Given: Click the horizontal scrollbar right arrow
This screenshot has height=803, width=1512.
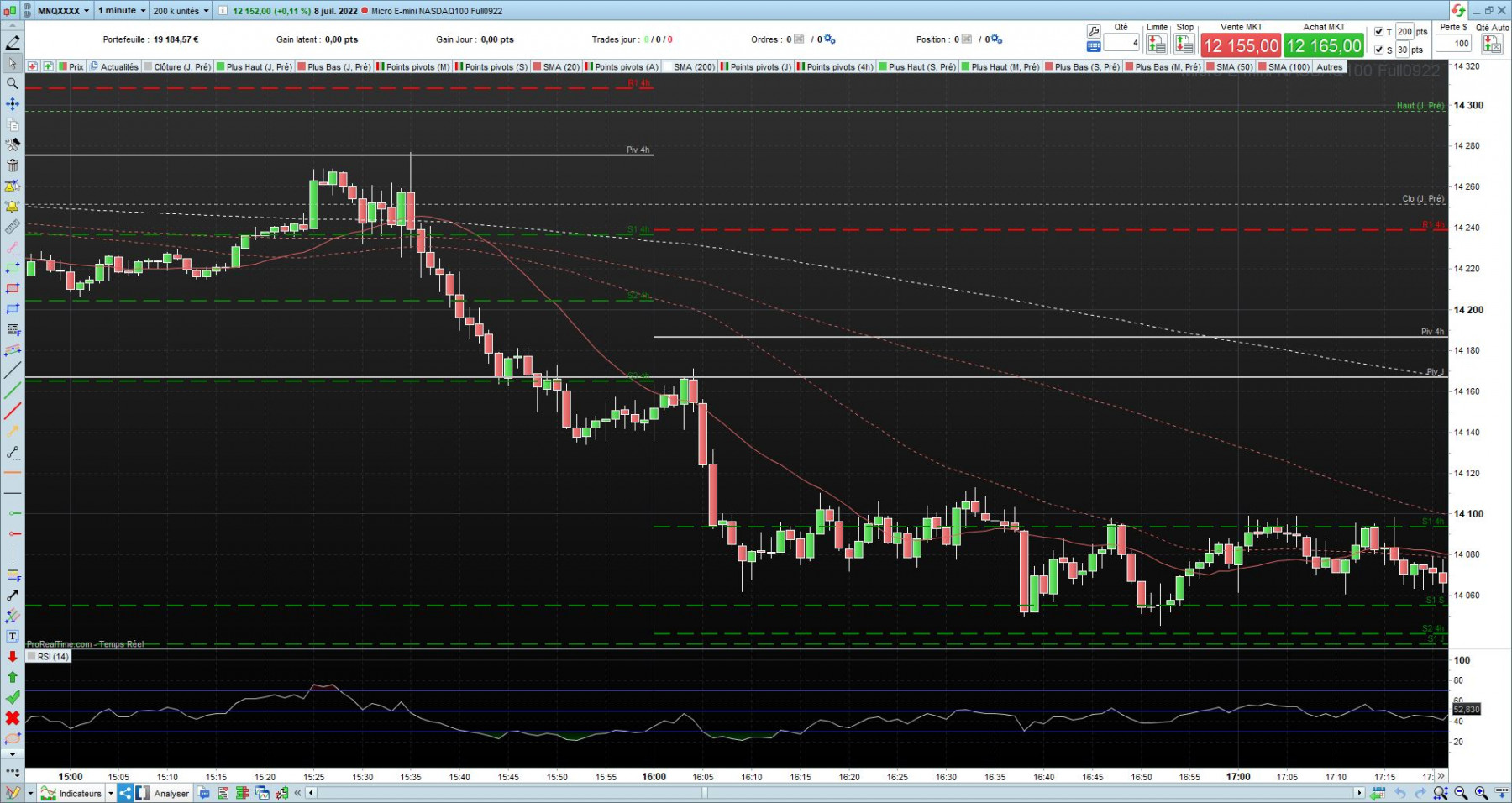Looking at the screenshot, I should (x=1359, y=793).
